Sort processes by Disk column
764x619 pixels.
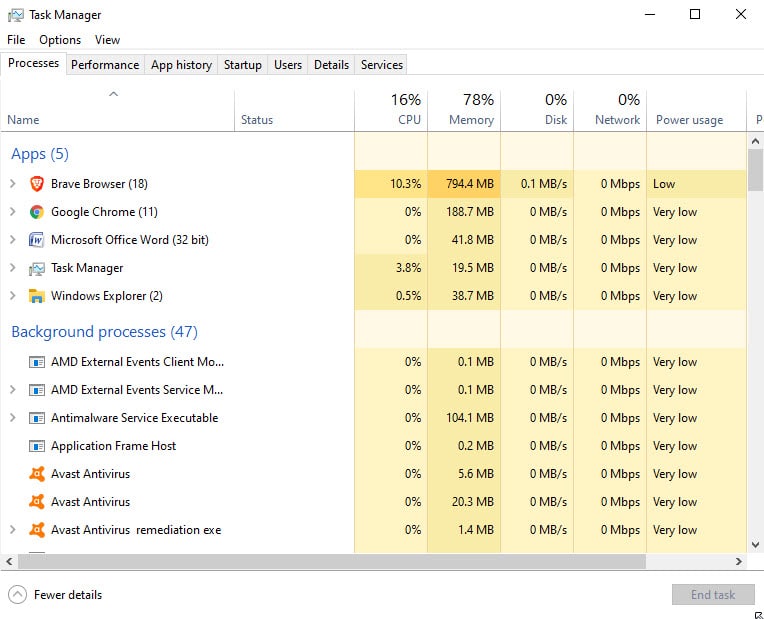click(537, 111)
